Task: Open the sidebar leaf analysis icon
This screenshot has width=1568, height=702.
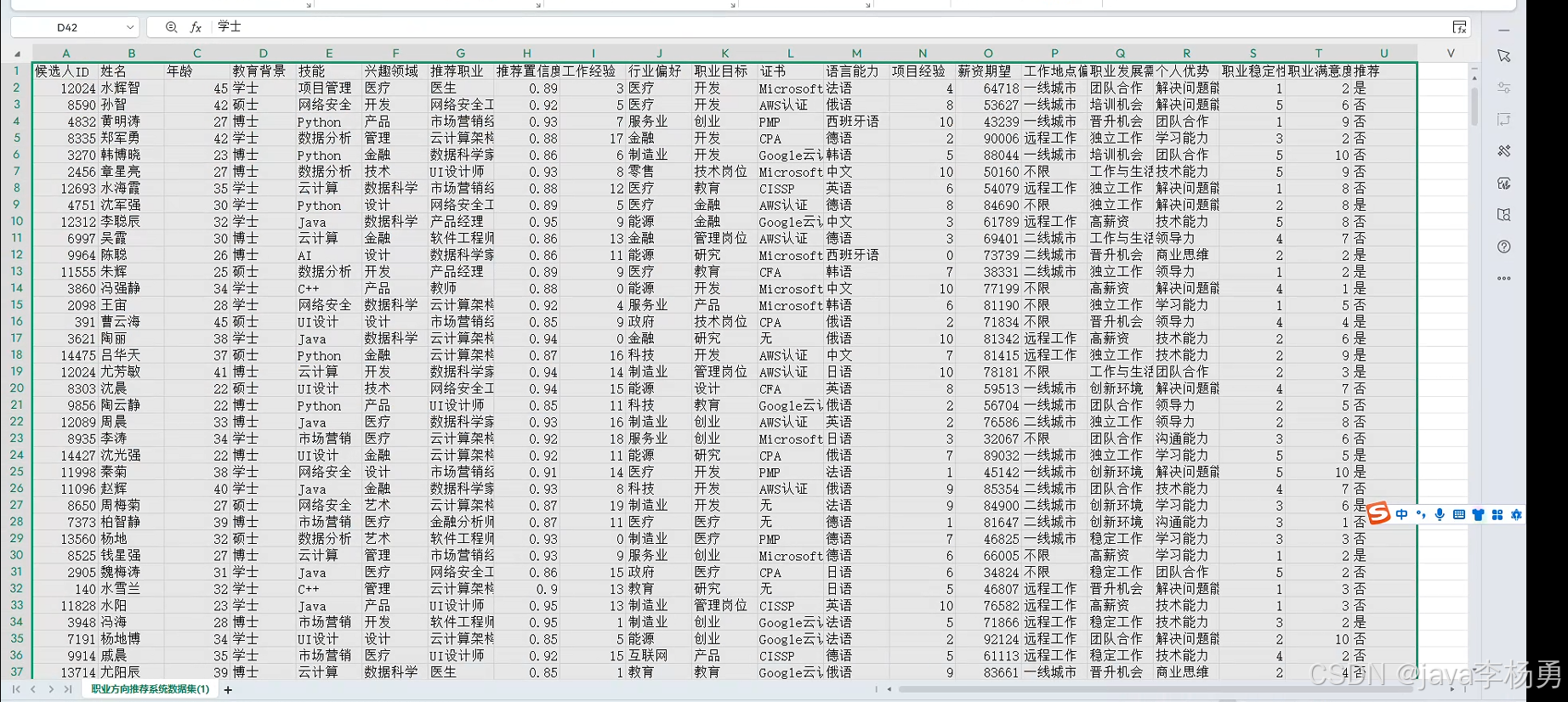Action: (x=1503, y=183)
